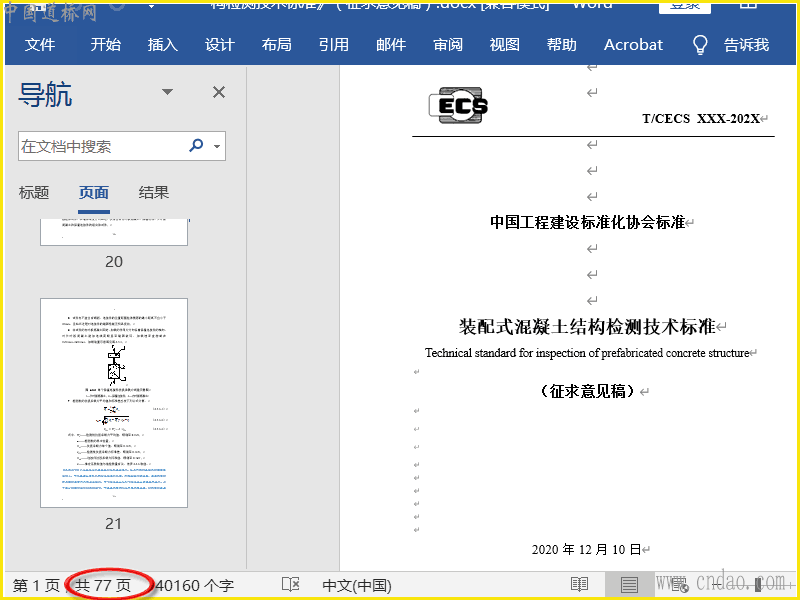Click the 装配式混凝土结构检测技术标准 title
The width and height of the screenshot is (800, 600).
587,327
